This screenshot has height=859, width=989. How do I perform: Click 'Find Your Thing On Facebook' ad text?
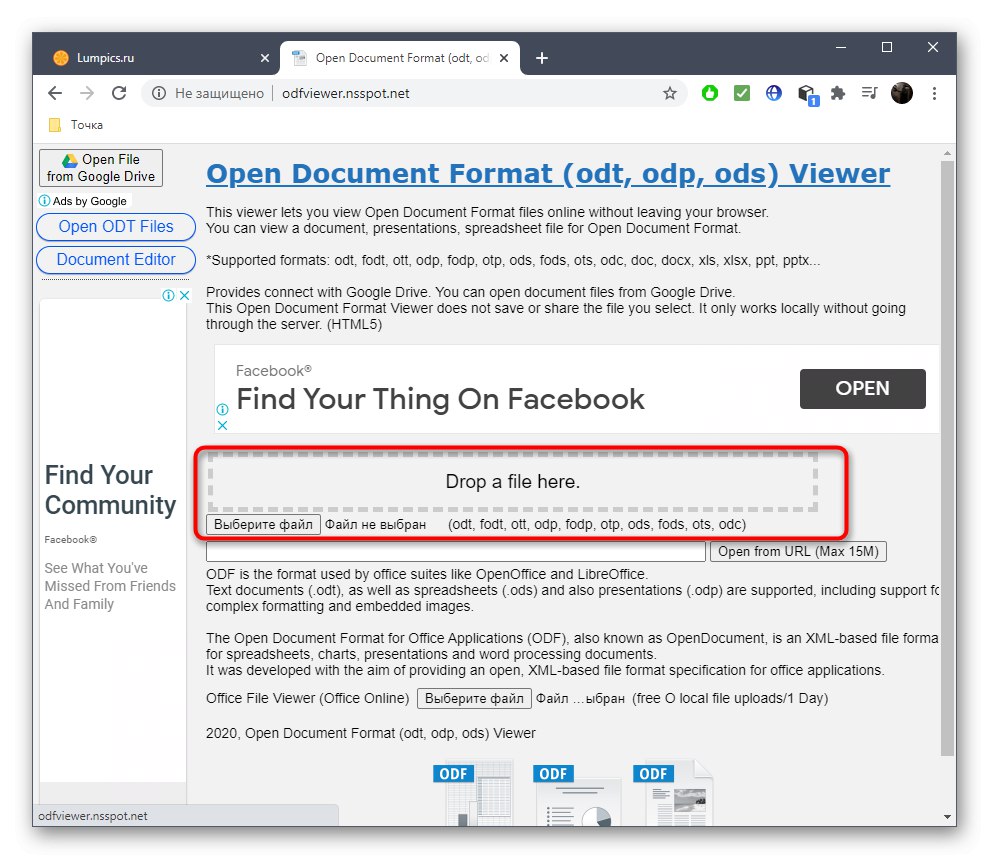[x=440, y=399]
